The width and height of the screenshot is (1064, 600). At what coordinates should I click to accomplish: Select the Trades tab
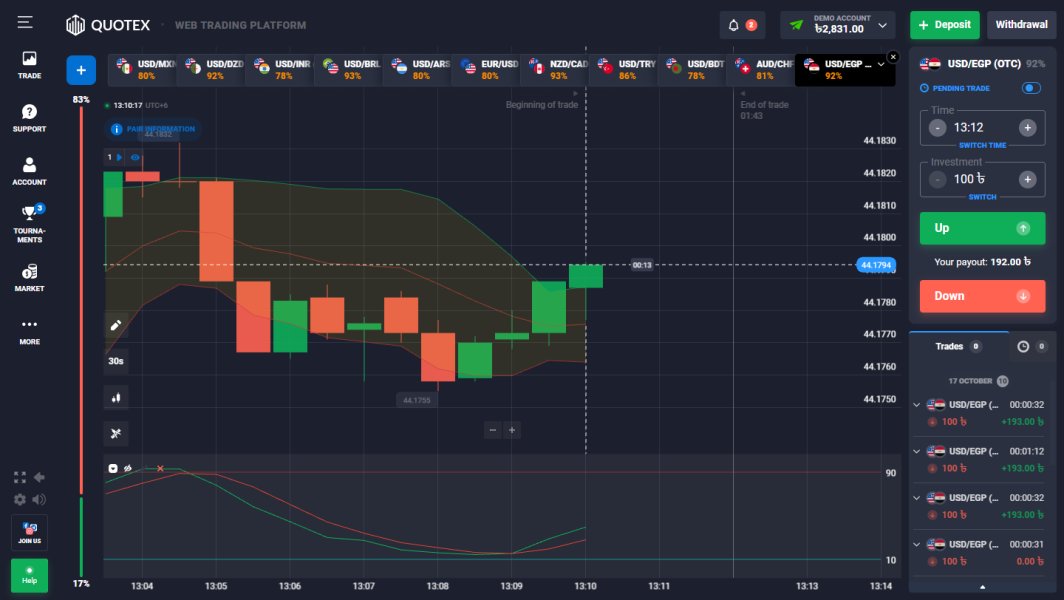959,347
